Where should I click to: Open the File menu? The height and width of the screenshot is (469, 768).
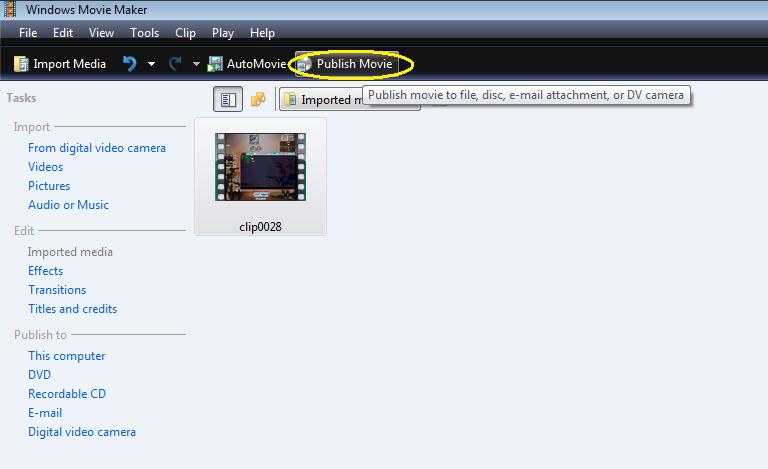pos(28,33)
